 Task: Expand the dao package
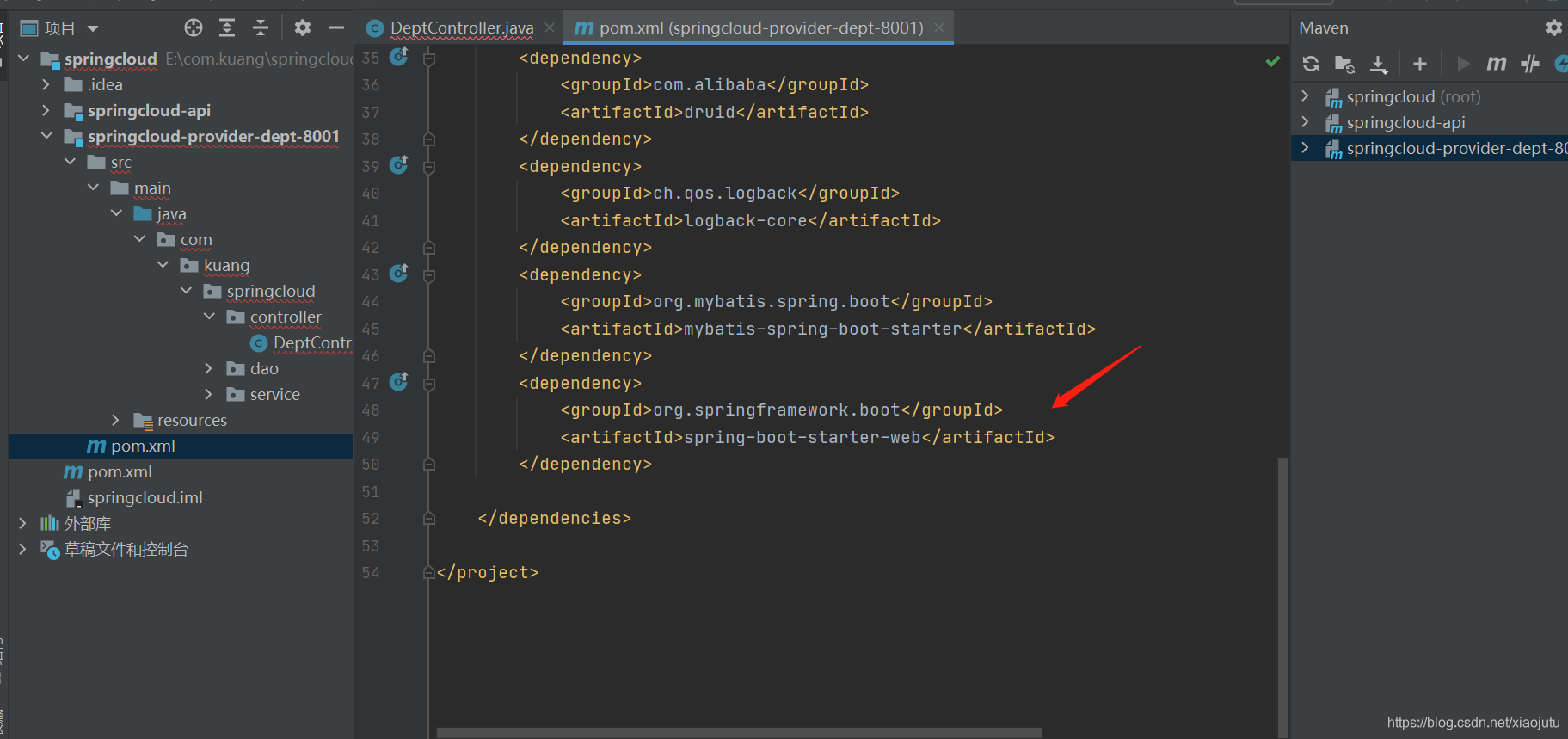209,368
